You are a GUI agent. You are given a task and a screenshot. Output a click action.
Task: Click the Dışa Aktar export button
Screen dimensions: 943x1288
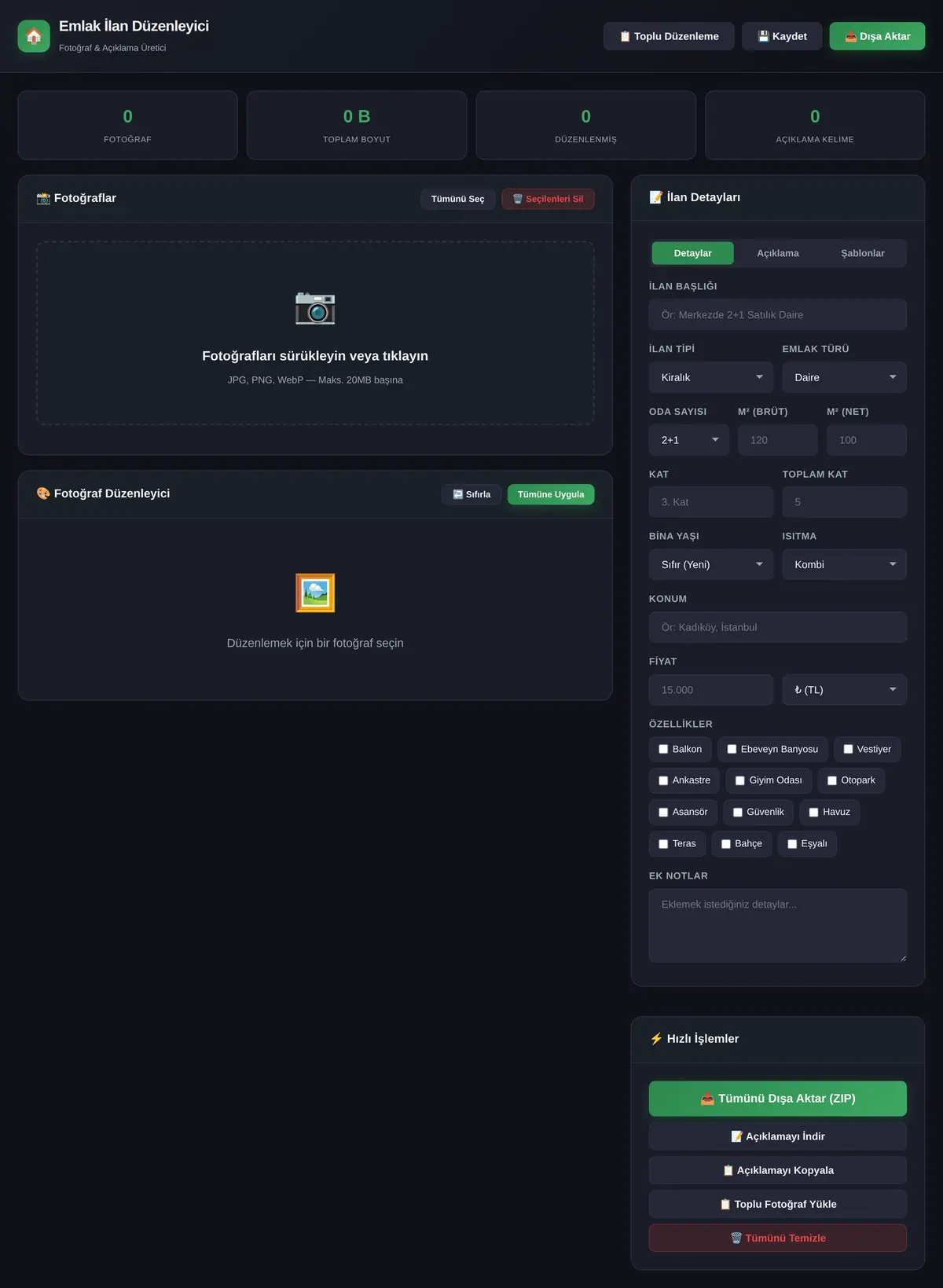point(877,36)
